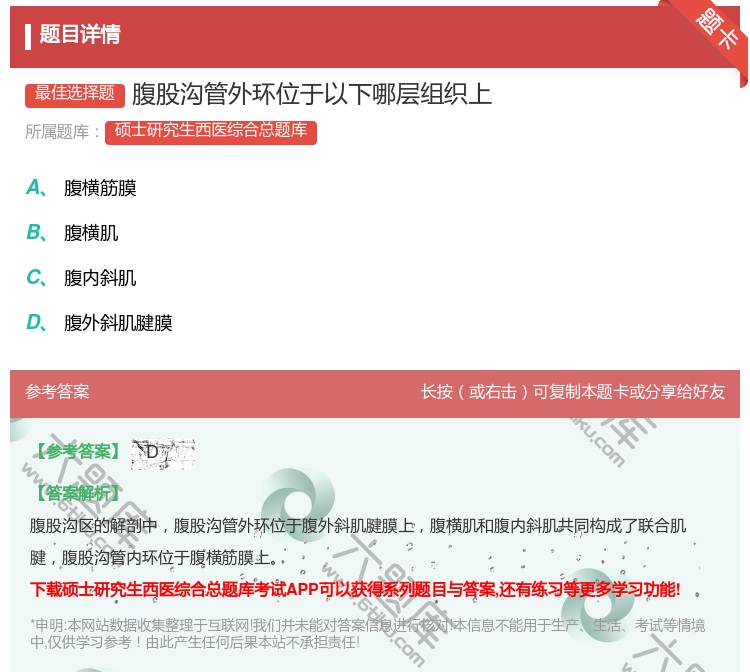The image size is (750, 672).
Task: Select option letter D
Action: pyautogui.click(x=34, y=322)
